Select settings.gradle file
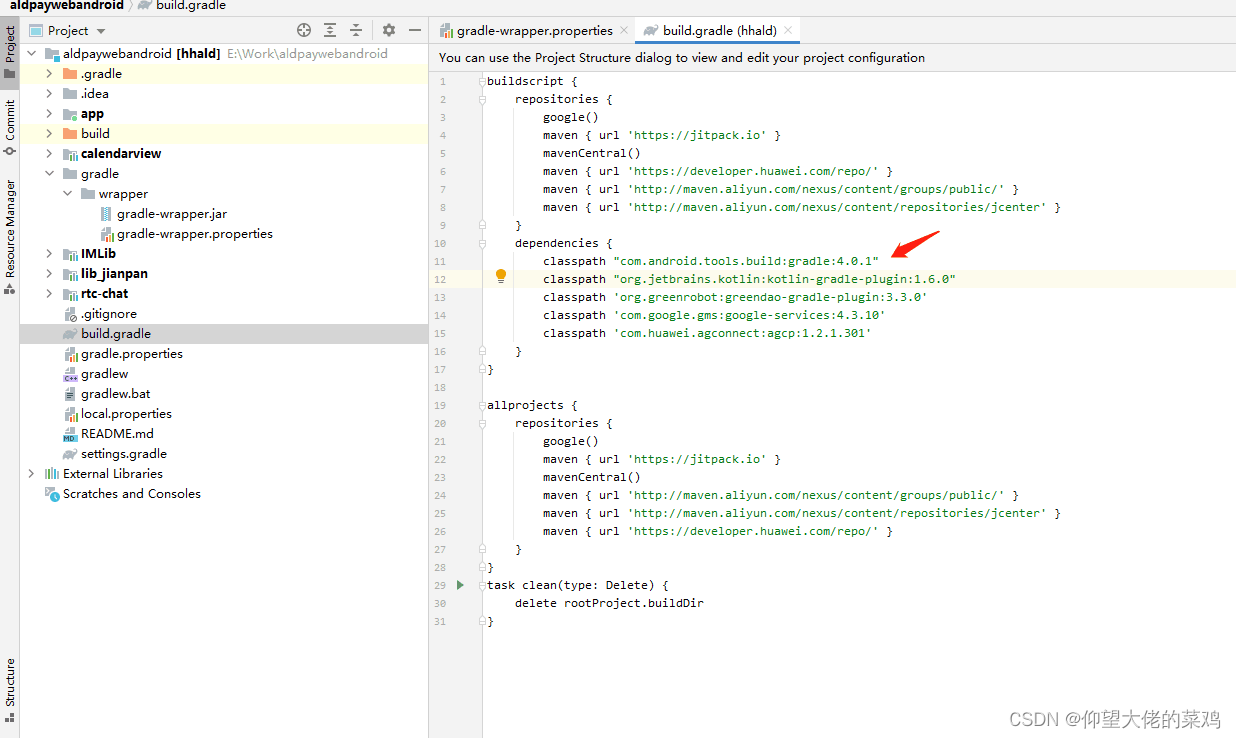The width and height of the screenshot is (1236, 738). [x=124, y=453]
